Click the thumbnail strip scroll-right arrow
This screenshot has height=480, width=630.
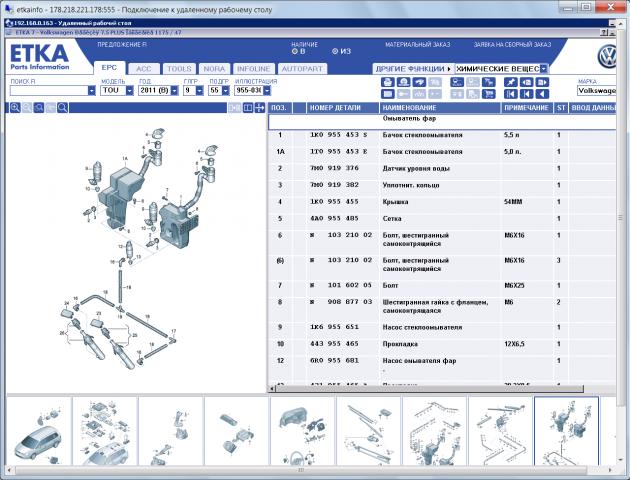pos(610,469)
